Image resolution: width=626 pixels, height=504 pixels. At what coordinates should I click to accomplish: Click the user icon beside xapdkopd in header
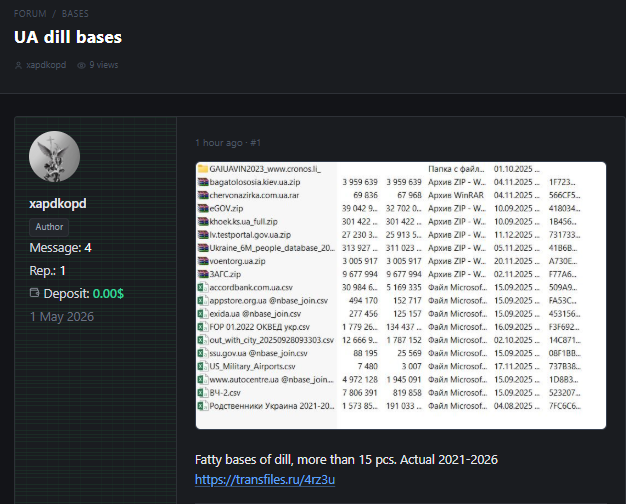click(18, 65)
